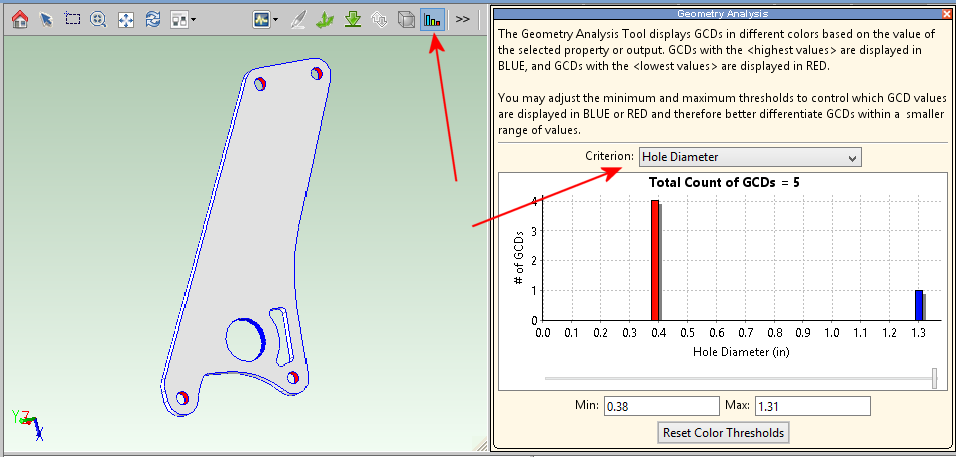The height and width of the screenshot is (457, 956).
Task: Click the zoom magnifier tool
Action: click(x=99, y=19)
